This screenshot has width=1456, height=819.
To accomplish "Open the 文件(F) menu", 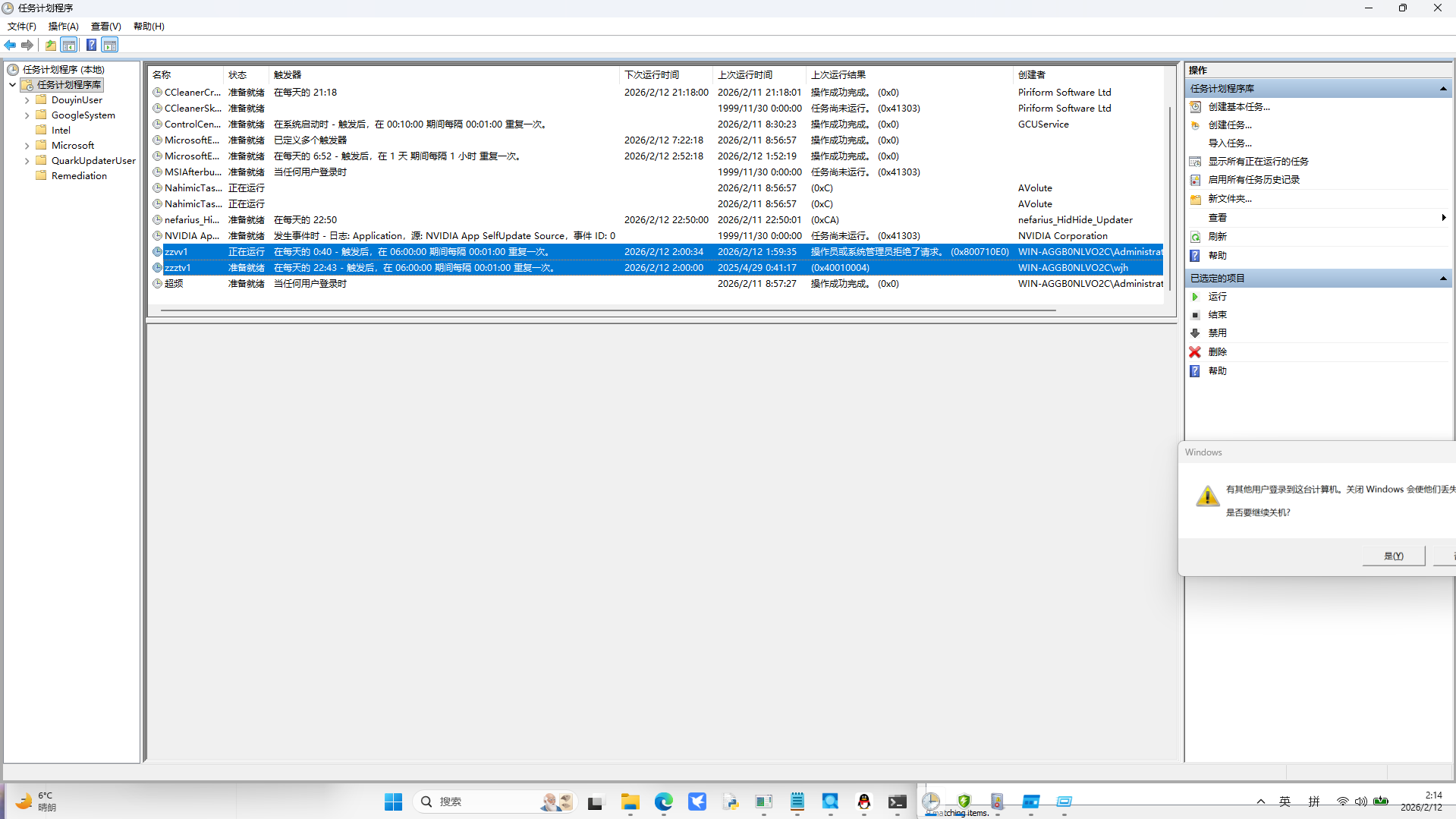I will pyautogui.click(x=22, y=27).
